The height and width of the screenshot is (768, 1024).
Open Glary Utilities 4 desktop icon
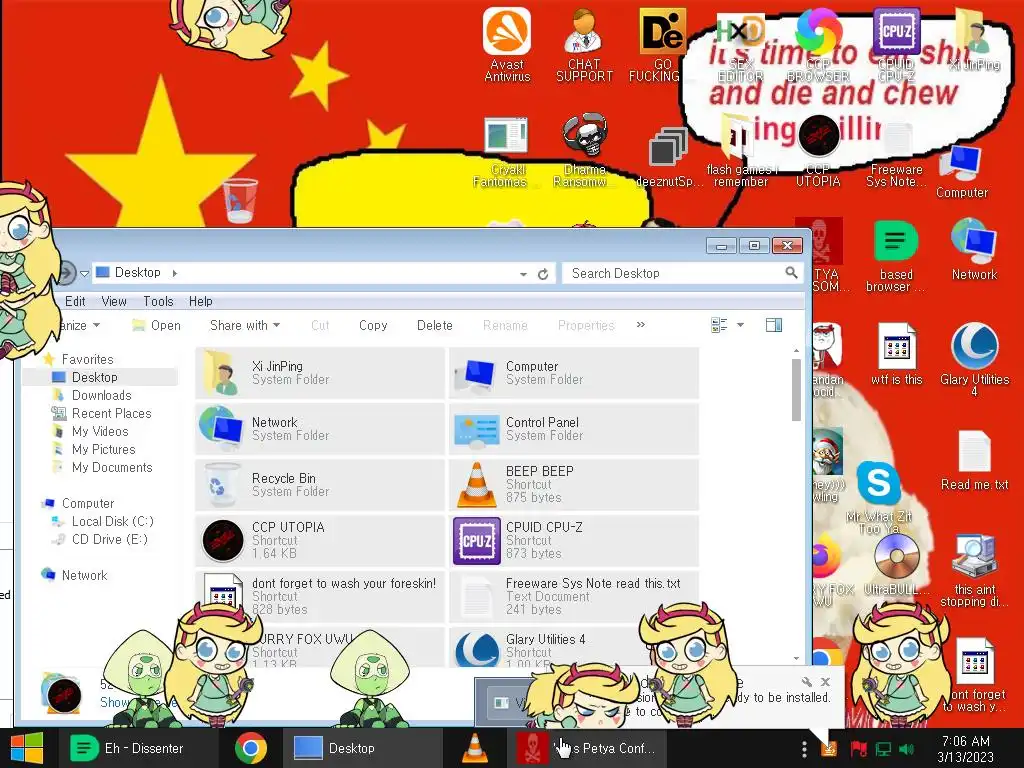(974, 359)
